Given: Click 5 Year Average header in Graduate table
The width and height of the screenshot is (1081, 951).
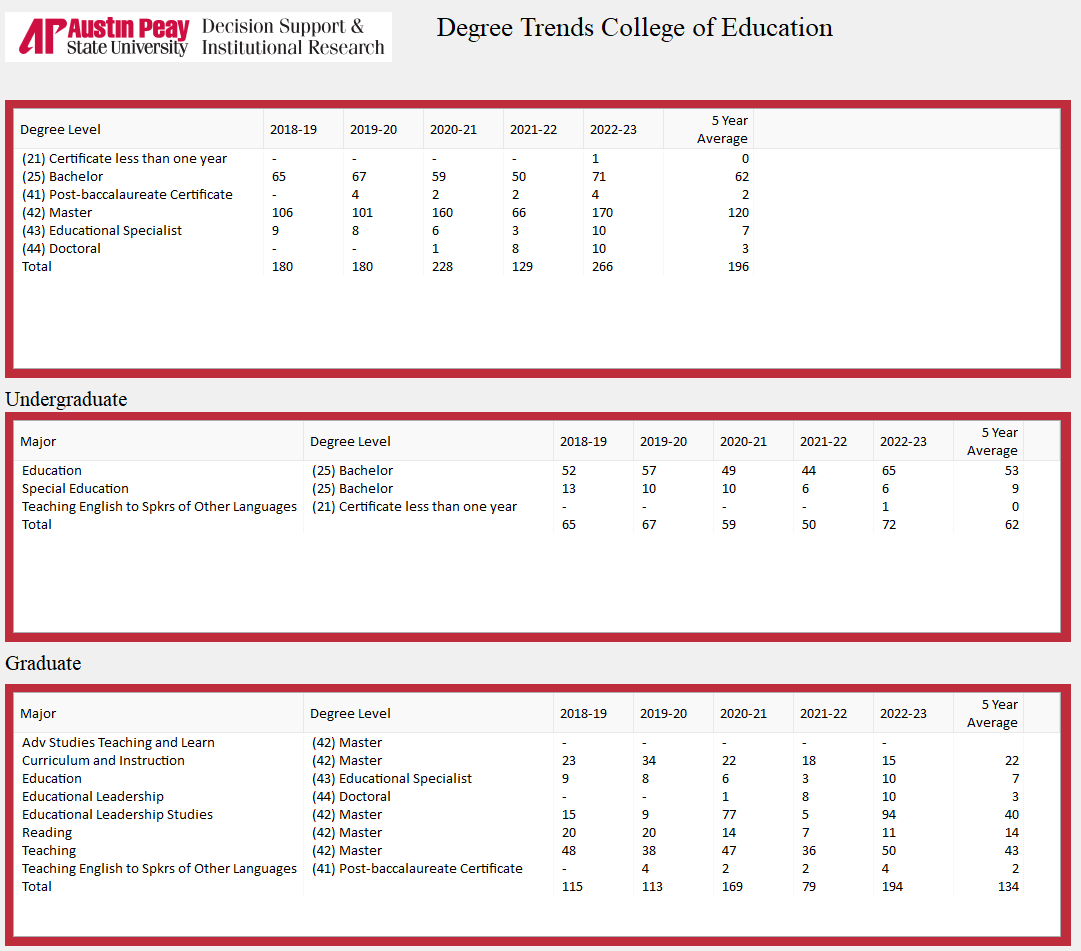Looking at the screenshot, I should [991, 714].
